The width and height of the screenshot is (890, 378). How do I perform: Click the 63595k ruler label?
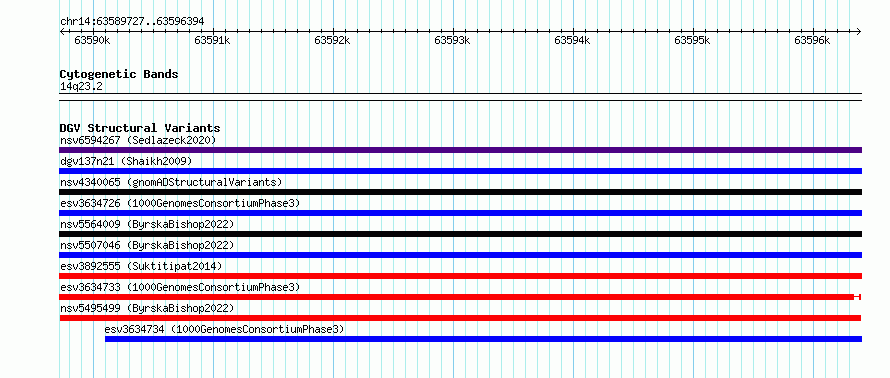point(692,40)
